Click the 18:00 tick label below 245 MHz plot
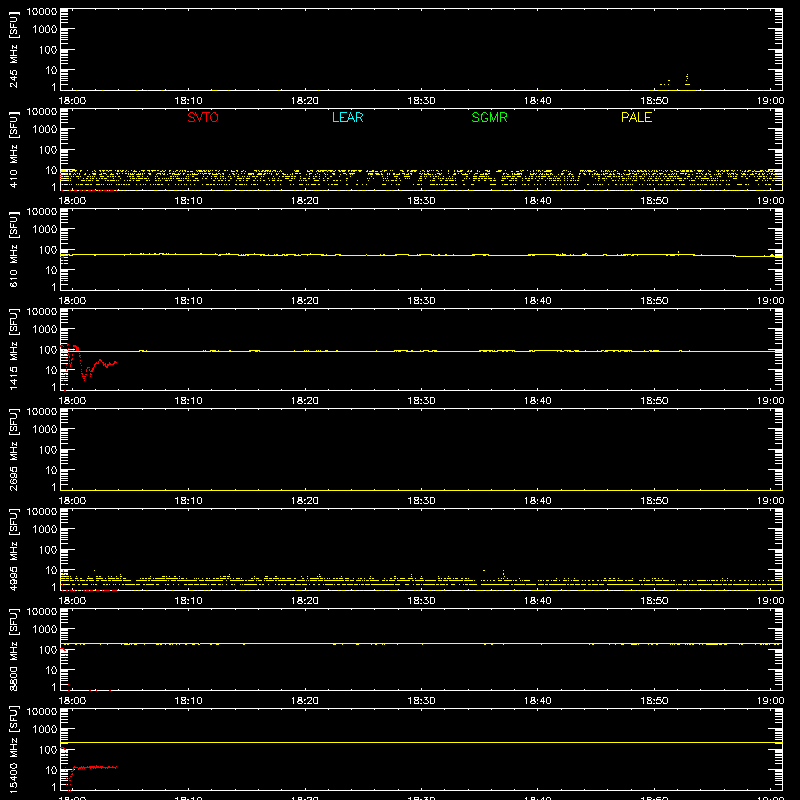 pyautogui.click(x=72, y=101)
